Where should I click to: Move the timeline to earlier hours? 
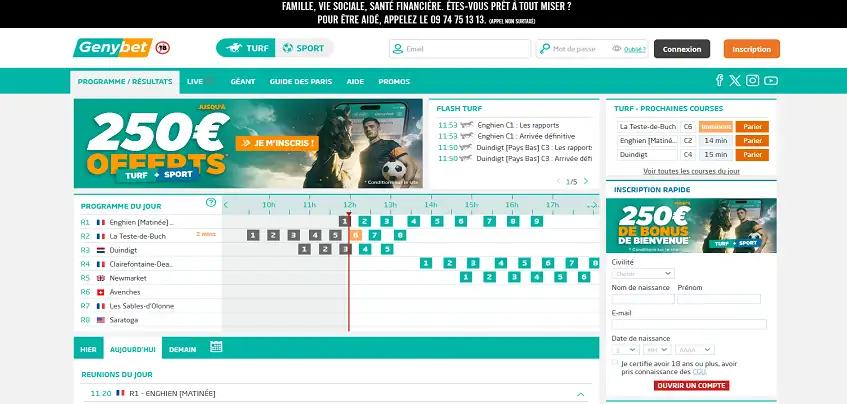tap(226, 205)
